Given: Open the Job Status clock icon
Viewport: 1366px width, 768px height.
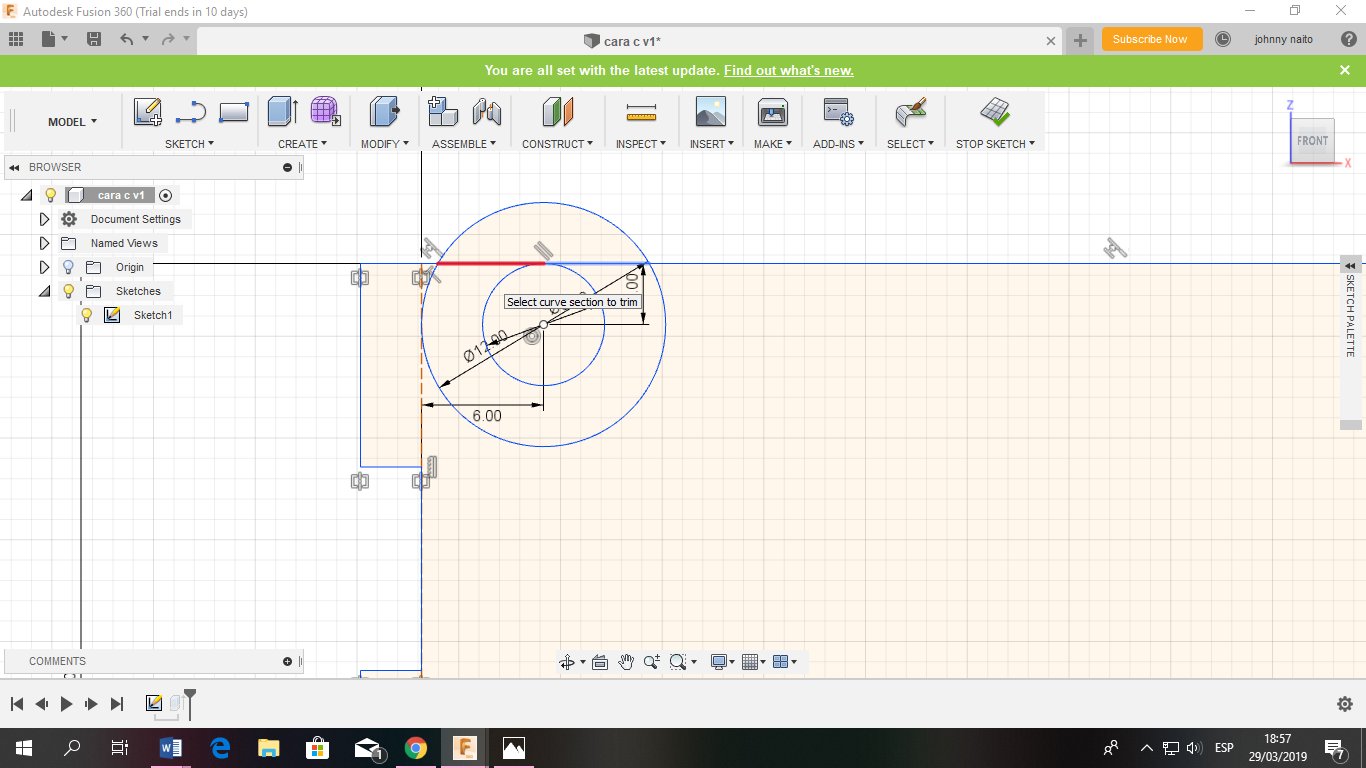Looking at the screenshot, I should click(x=1223, y=39).
